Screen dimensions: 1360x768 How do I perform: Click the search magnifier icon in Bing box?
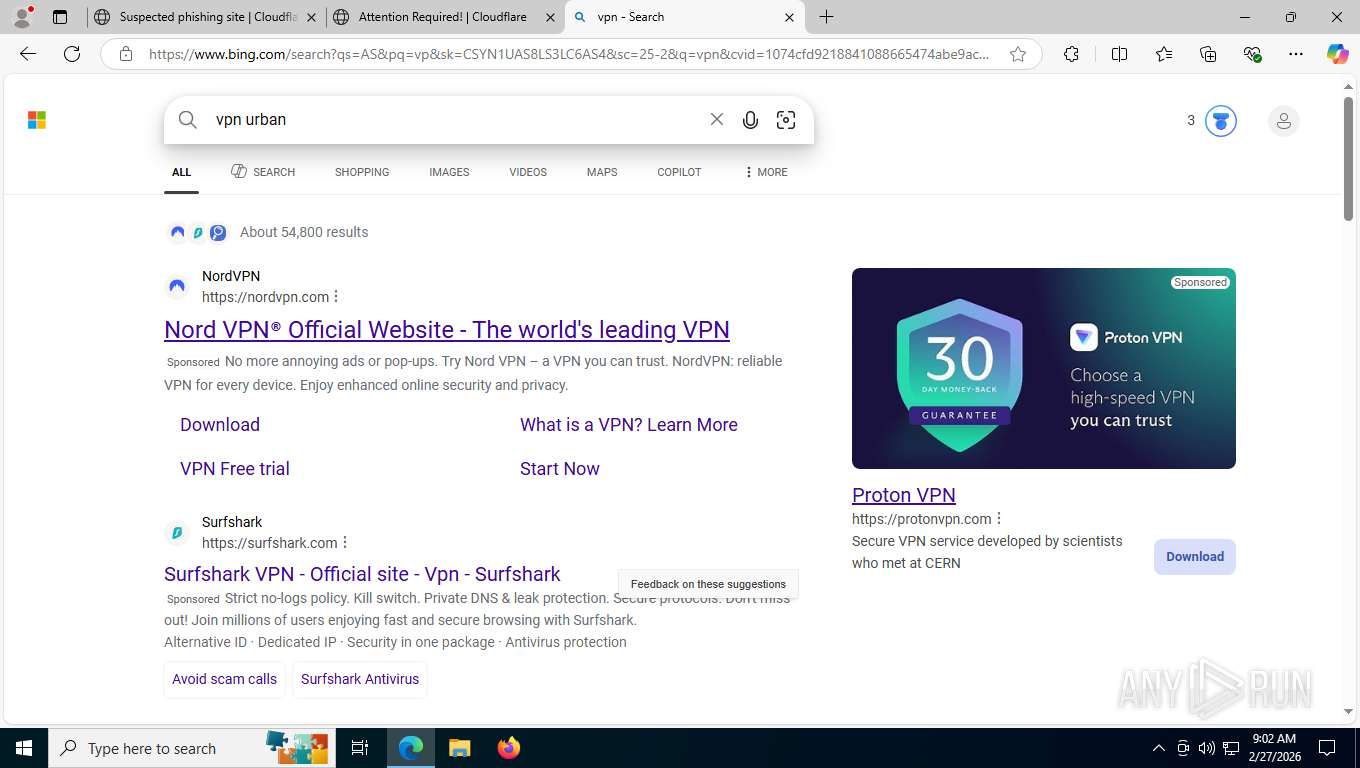[x=188, y=120]
